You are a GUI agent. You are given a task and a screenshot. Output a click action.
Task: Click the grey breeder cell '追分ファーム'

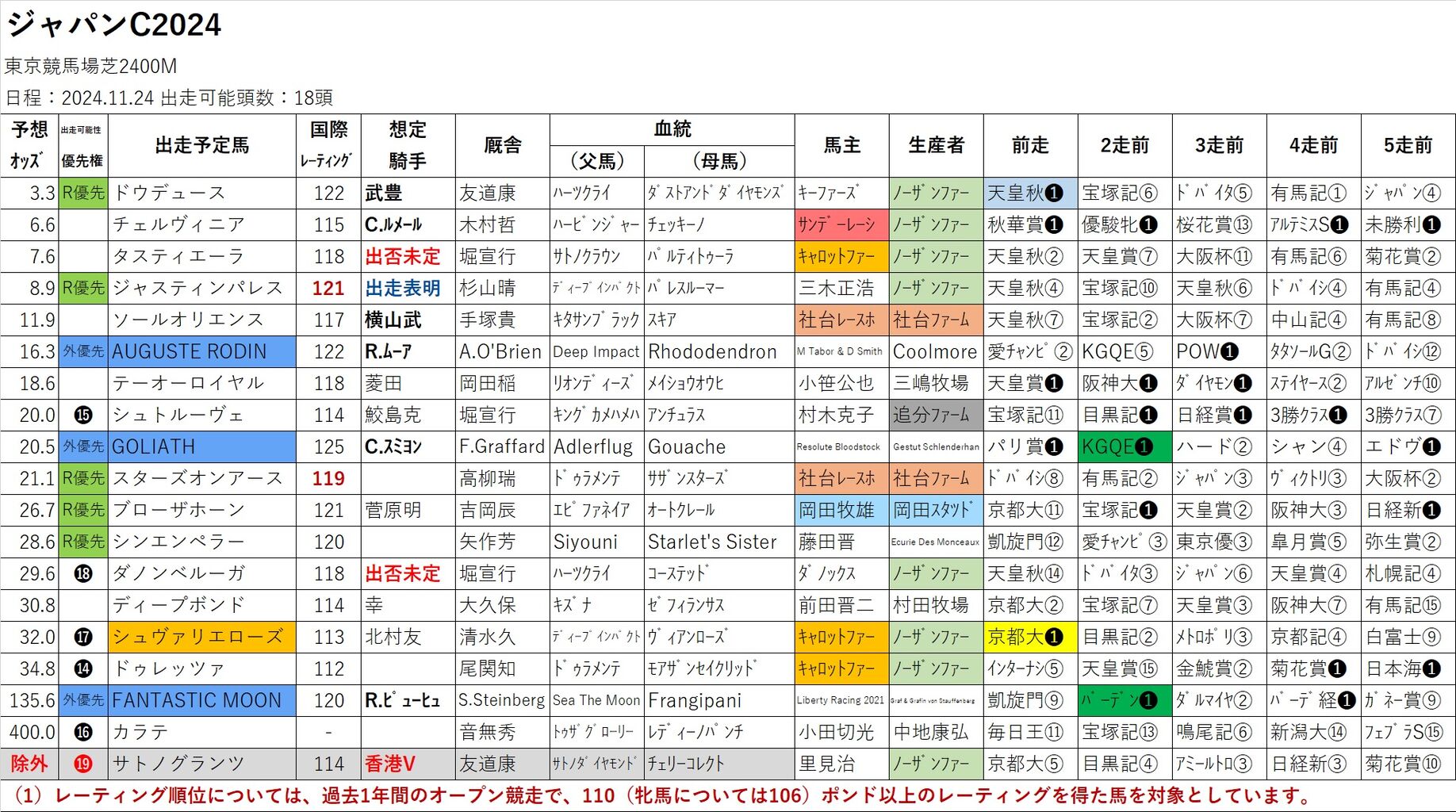click(936, 415)
